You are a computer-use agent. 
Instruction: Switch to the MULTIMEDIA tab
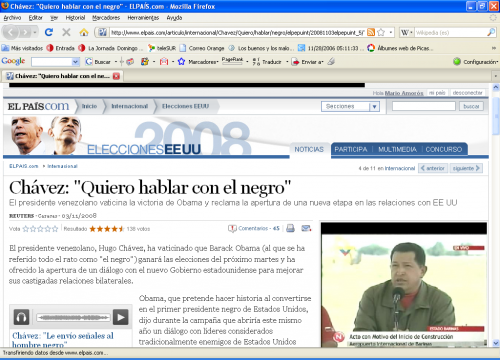pyautogui.click(x=397, y=149)
